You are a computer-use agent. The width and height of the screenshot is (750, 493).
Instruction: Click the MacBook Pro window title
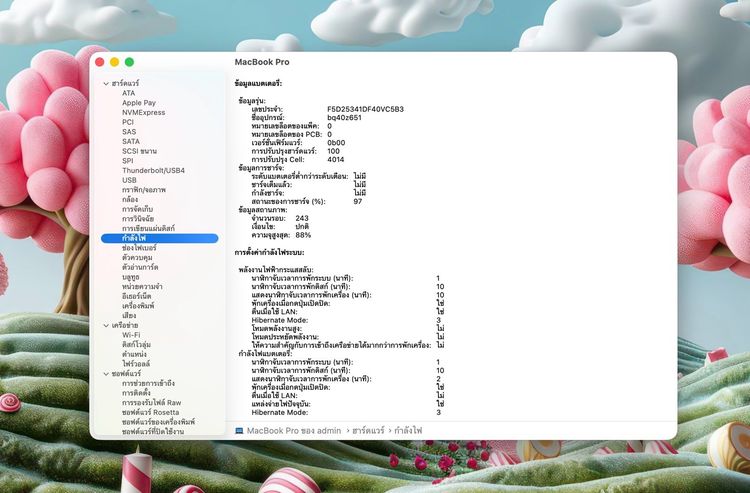tap(262, 62)
